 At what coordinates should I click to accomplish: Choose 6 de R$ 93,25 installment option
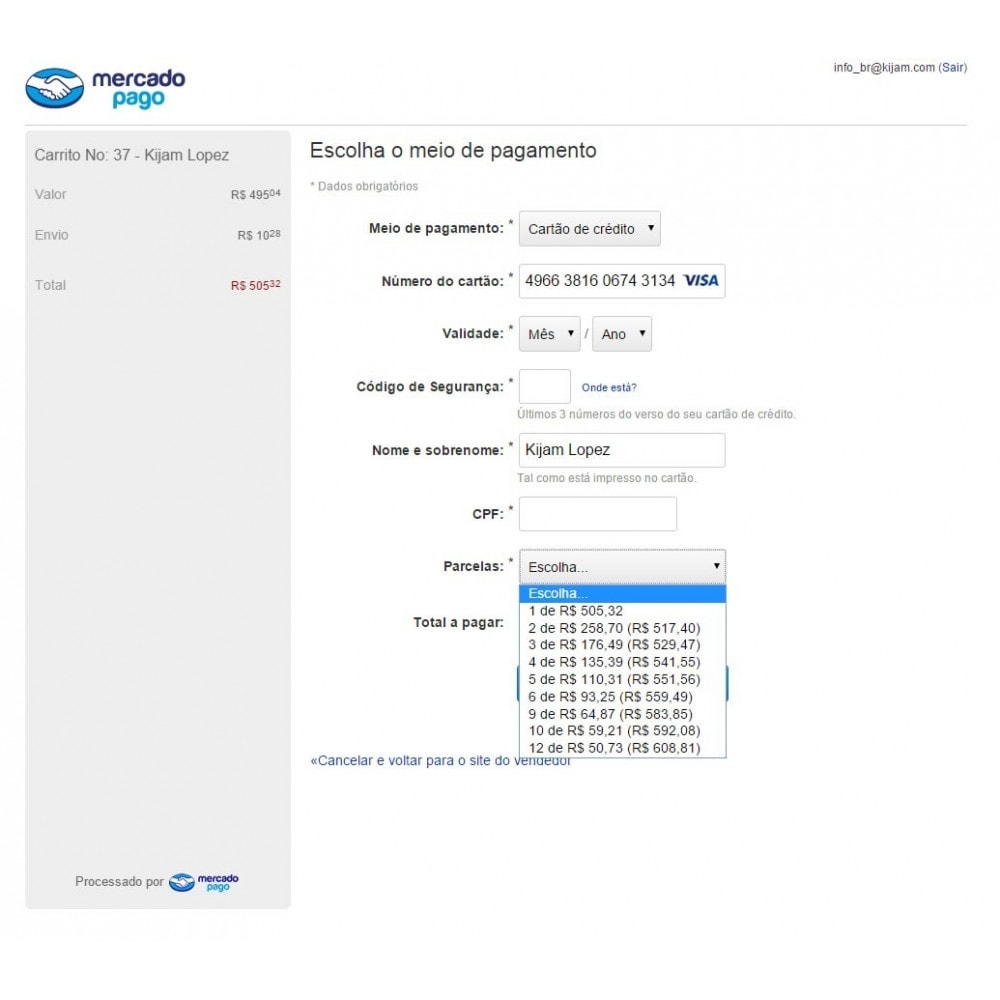point(622,696)
